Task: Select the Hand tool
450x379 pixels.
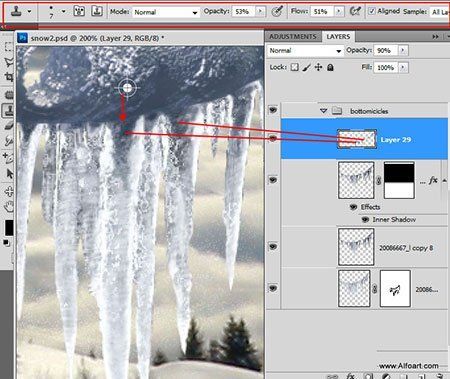Action: tap(9, 207)
